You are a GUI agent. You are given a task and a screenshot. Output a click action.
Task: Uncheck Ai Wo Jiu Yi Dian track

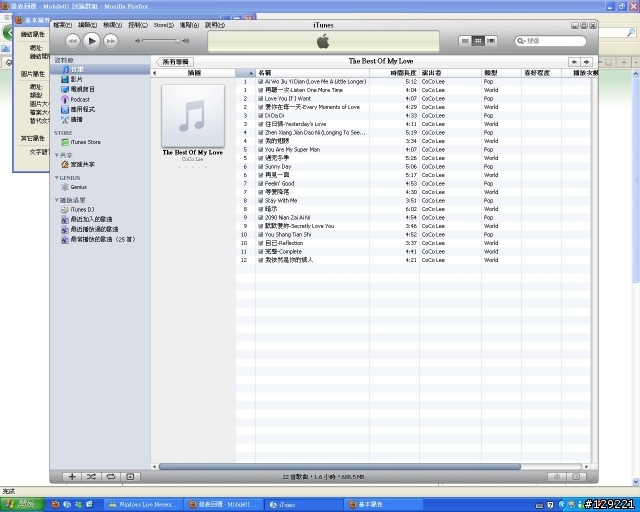(261, 82)
